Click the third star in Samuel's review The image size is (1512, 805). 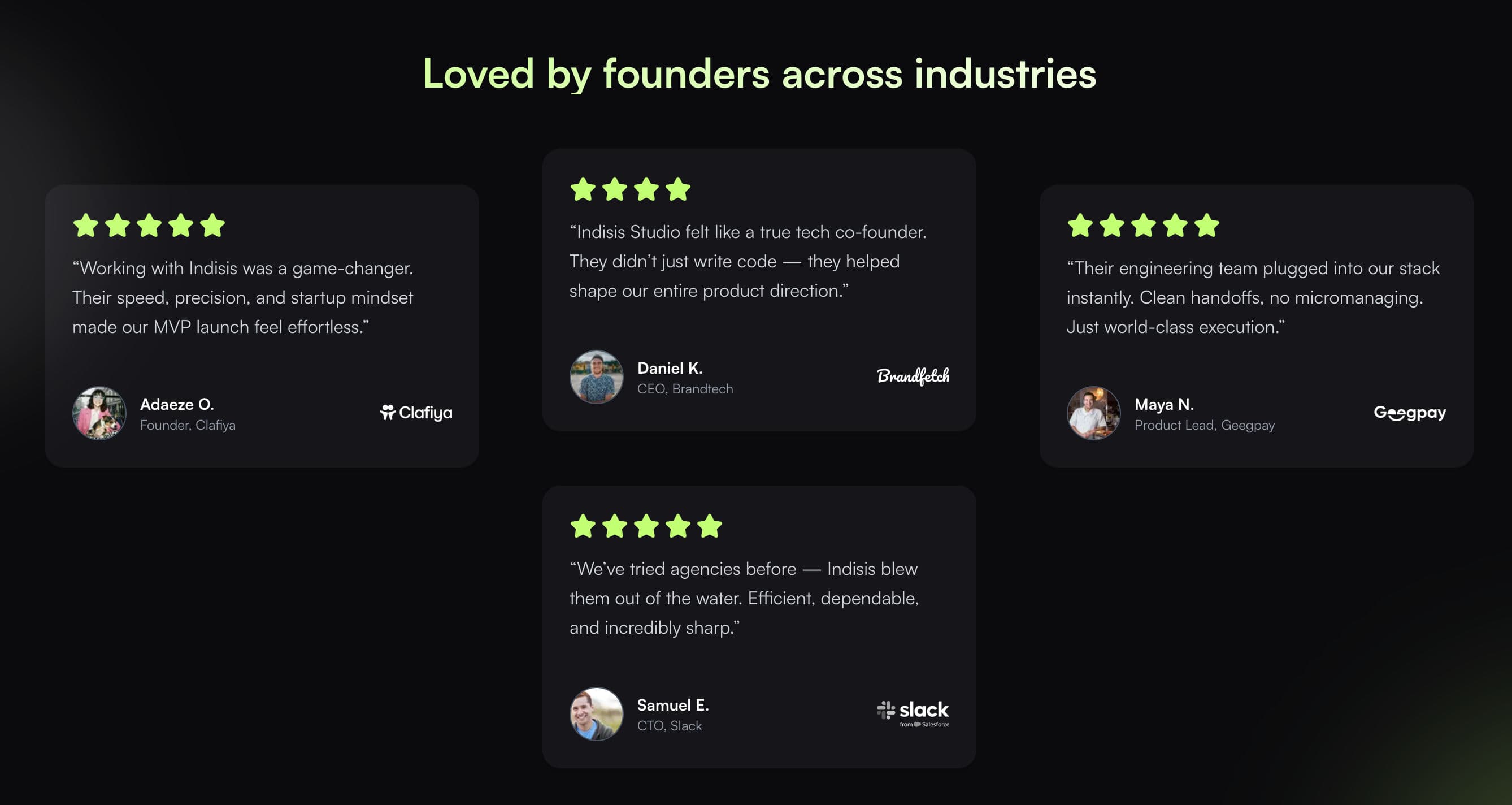(646, 526)
